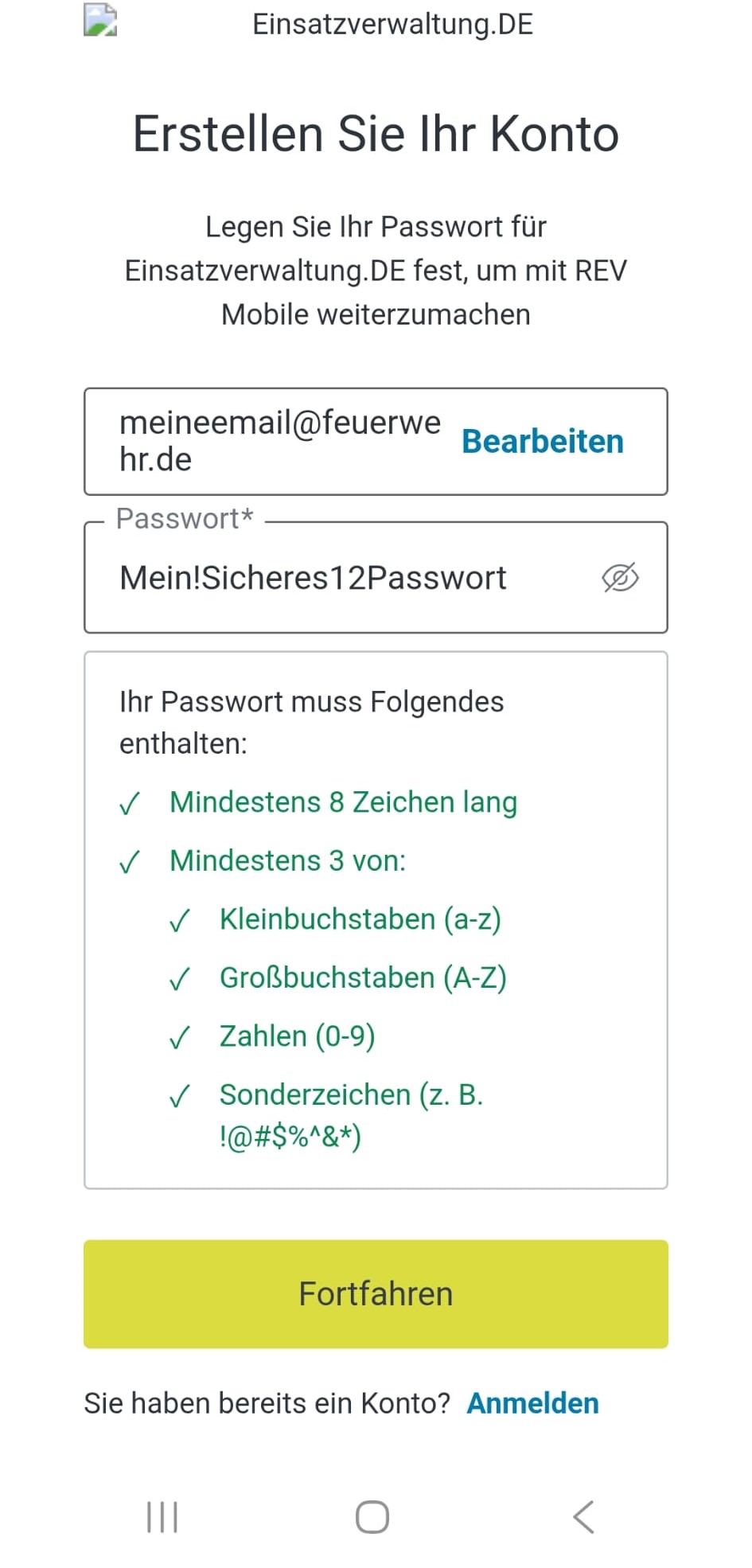Click the email address meineemail@feuerwehr.de
752x1568 pixels.
(x=279, y=441)
